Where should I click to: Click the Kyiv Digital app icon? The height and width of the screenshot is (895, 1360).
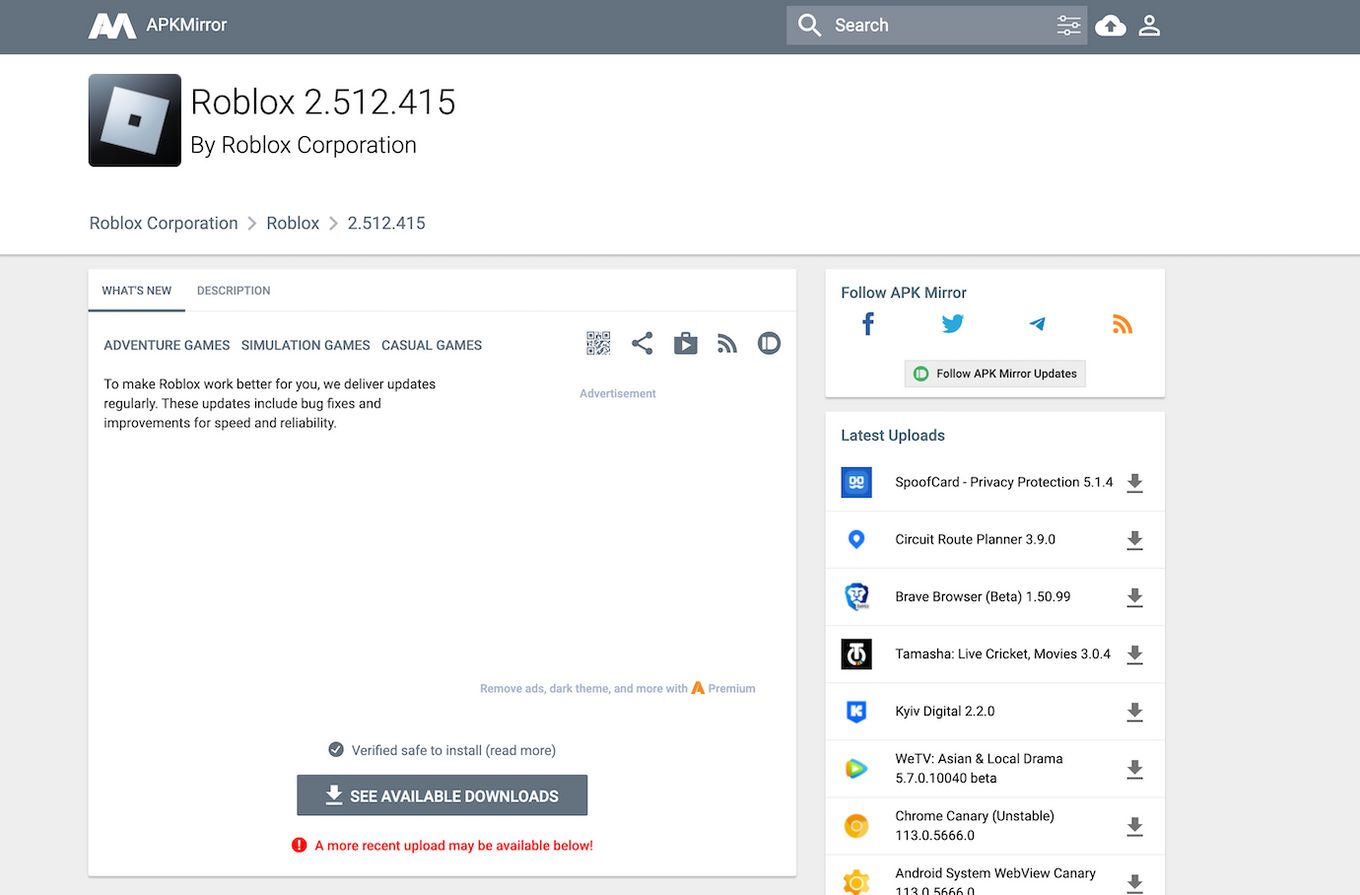point(856,712)
